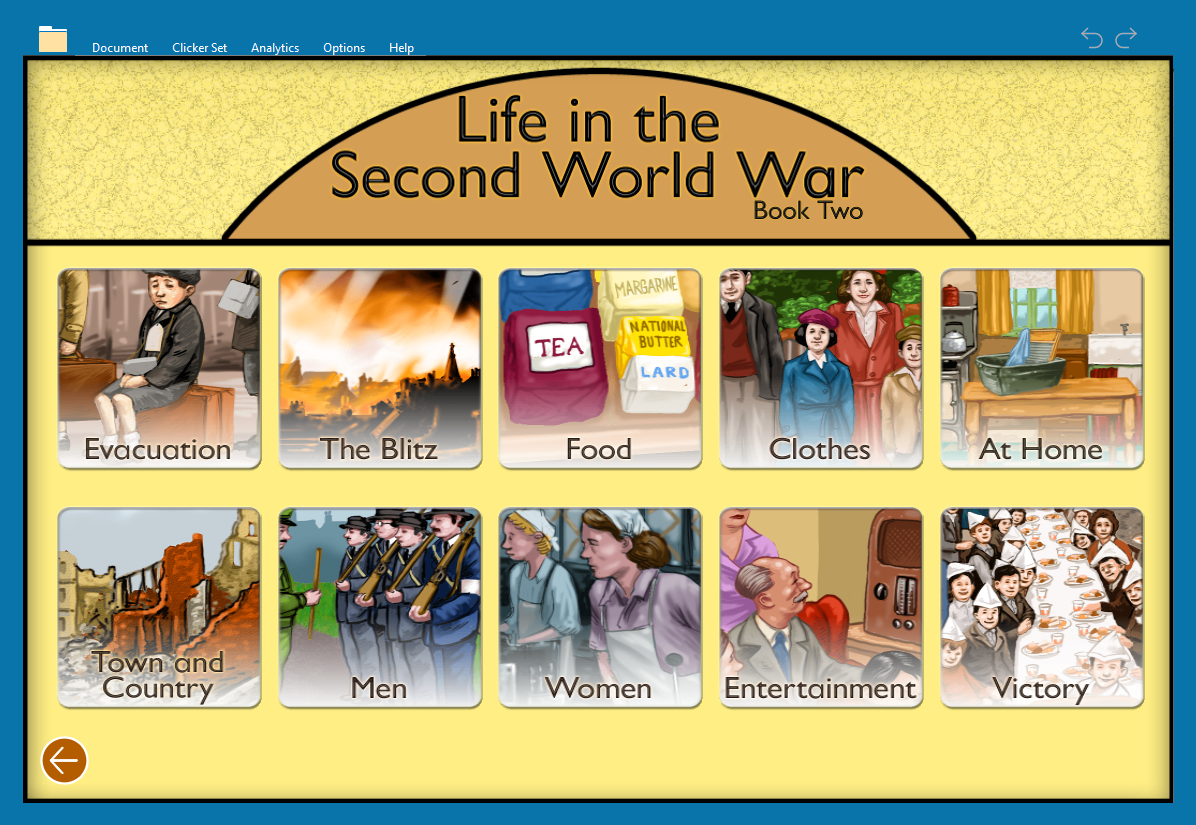Open the Food chapter tile
The image size is (1196, 825).
(x=600, y=368)
